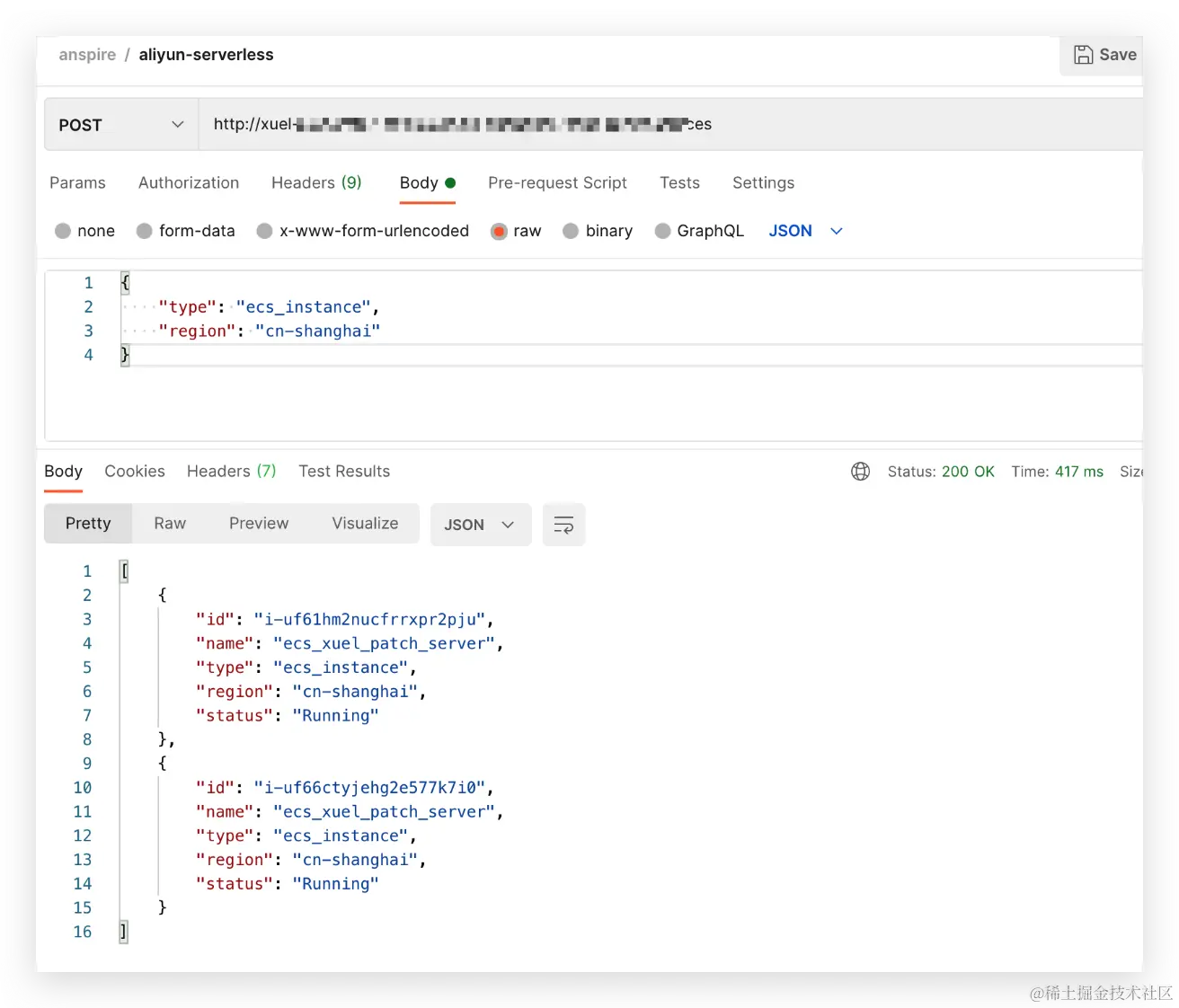The width and height of the screenshot is (1179, 1008).
Task: Click the Status: 200 OK indicator
Action: pyautogui.click(x=941, y=471)
